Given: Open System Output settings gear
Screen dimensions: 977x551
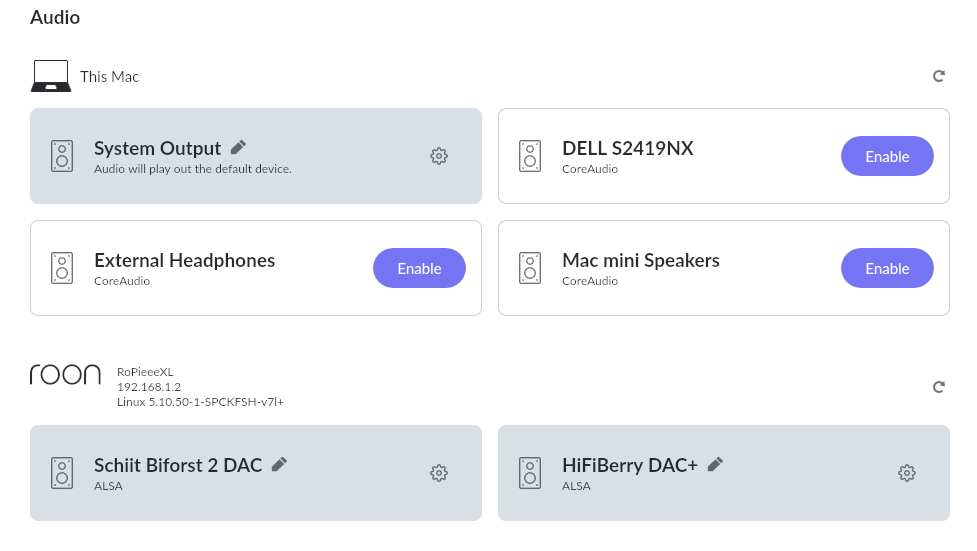Looking at the screenshot, I should click(439, 156).
